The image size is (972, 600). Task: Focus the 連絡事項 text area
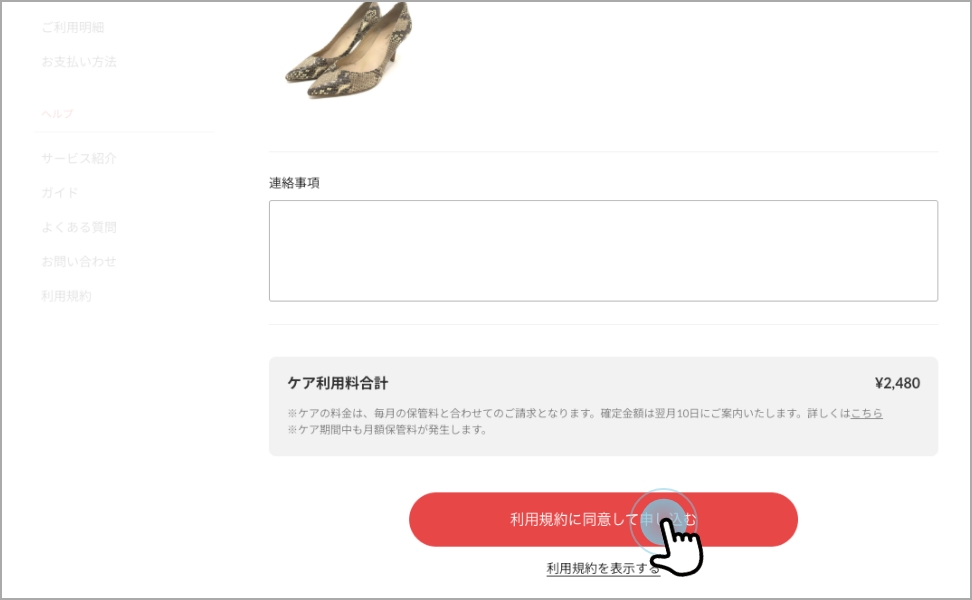(x=603, y=250)
